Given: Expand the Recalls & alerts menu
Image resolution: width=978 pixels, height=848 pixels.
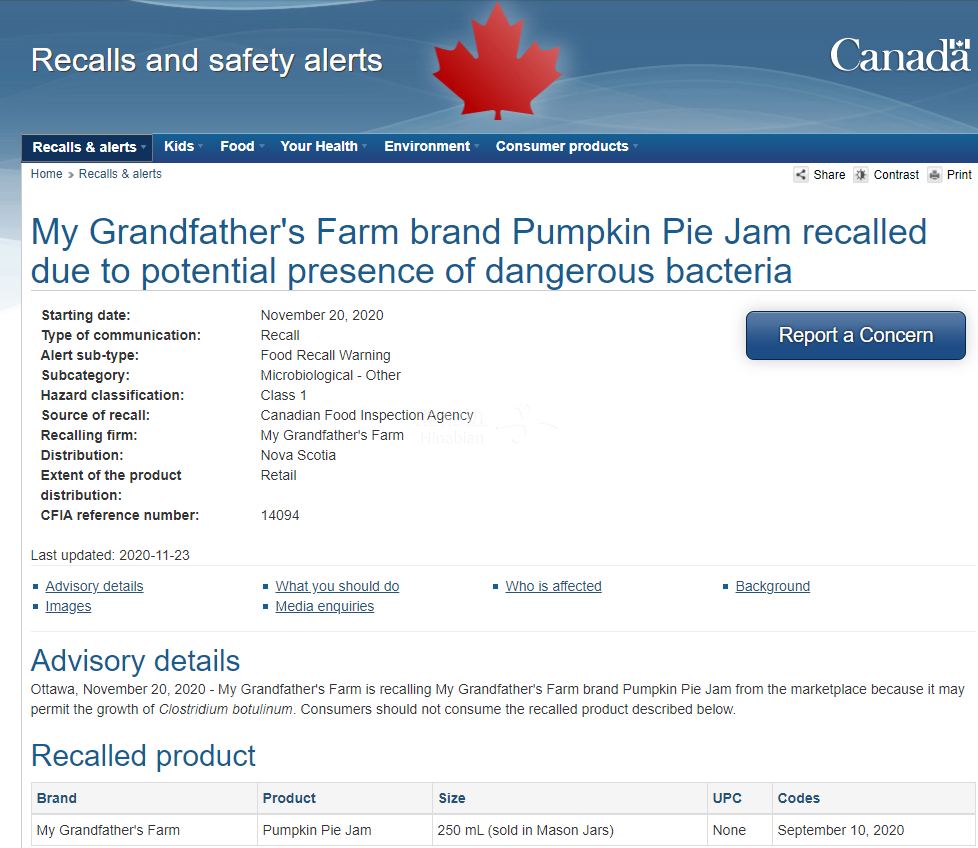Looking at the screenshot, I should [x=87, y=147].
